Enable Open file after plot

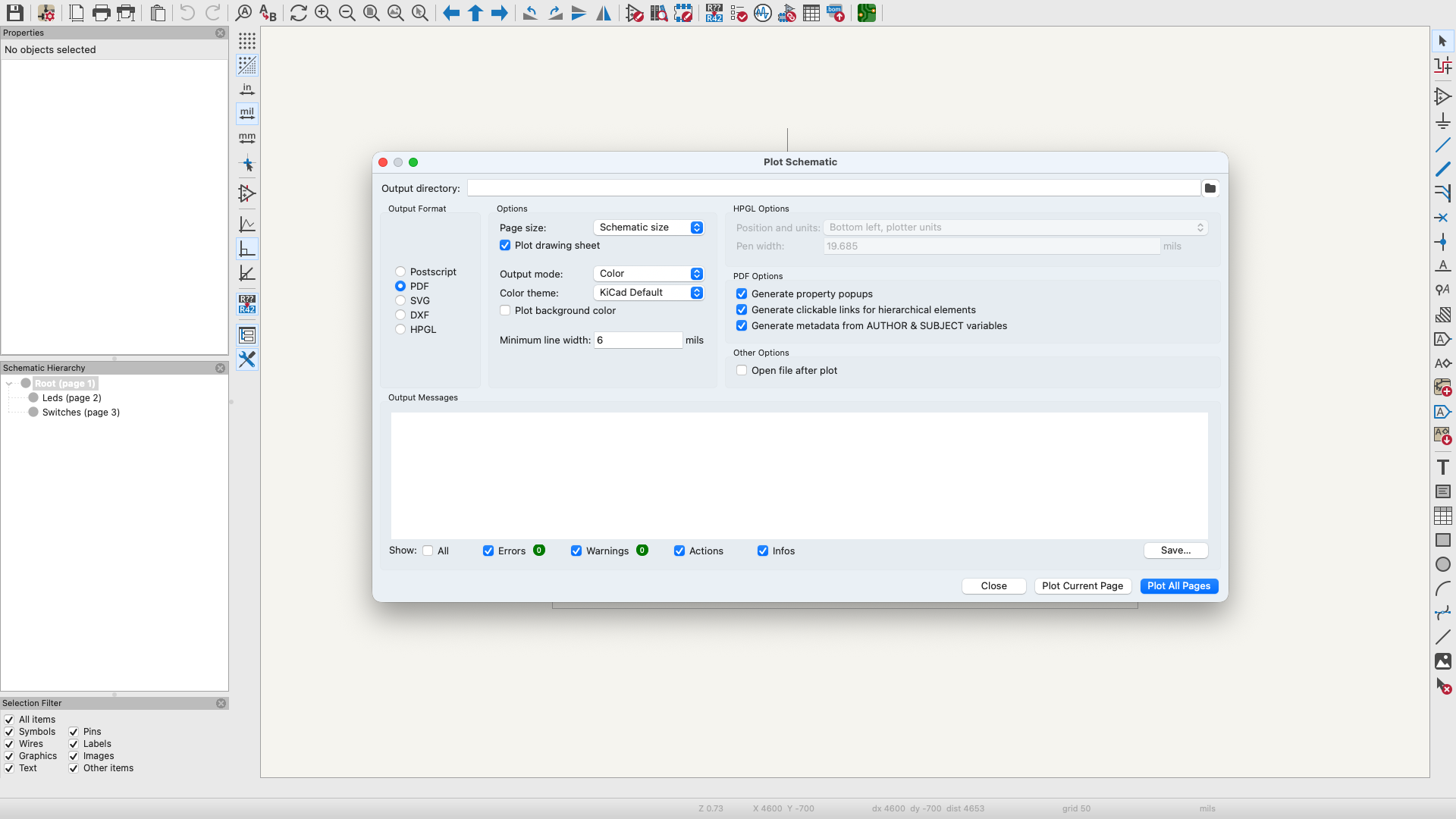pos(742,370)
